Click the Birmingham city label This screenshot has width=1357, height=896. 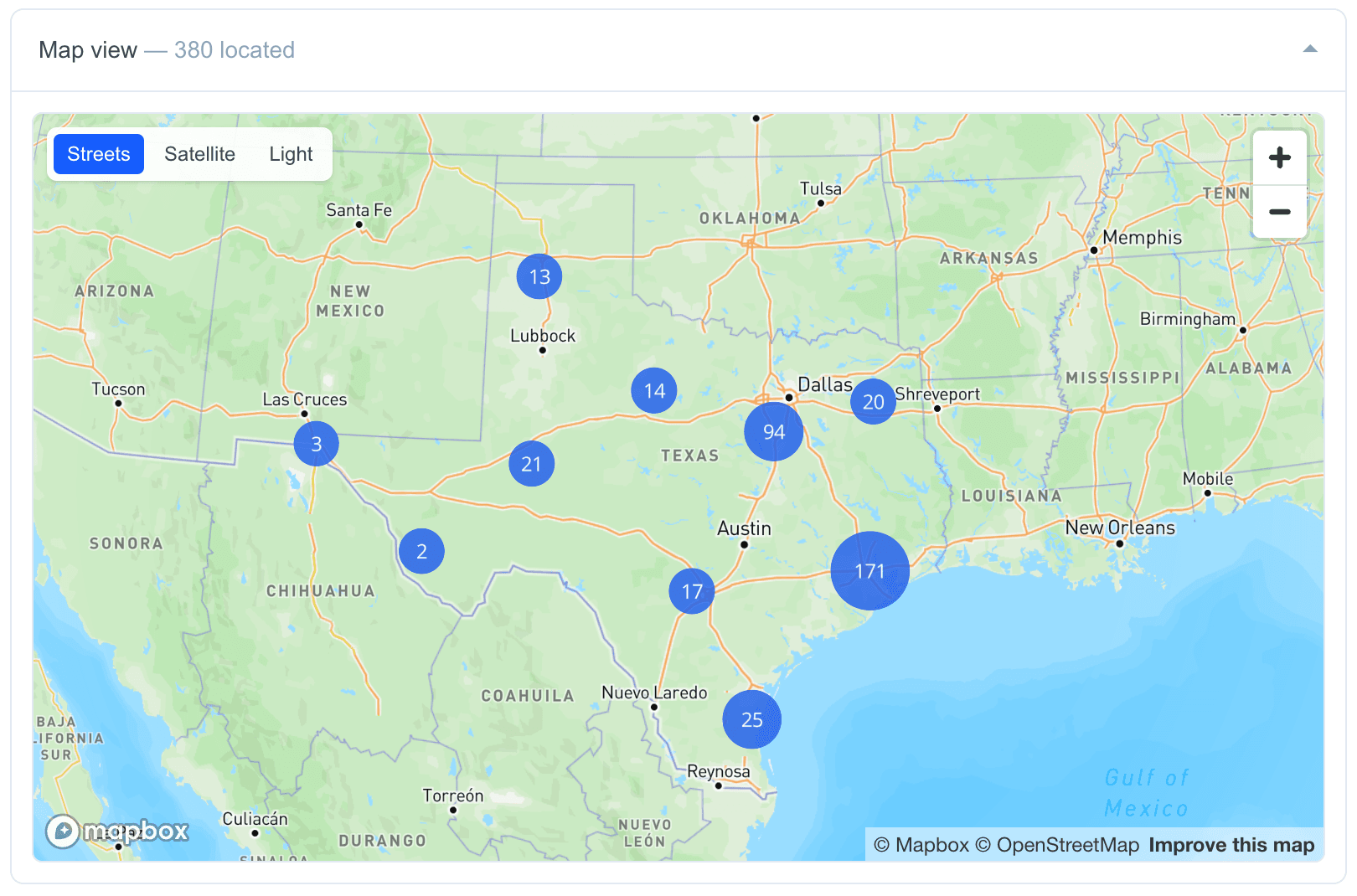click(x=1188, y=319)
